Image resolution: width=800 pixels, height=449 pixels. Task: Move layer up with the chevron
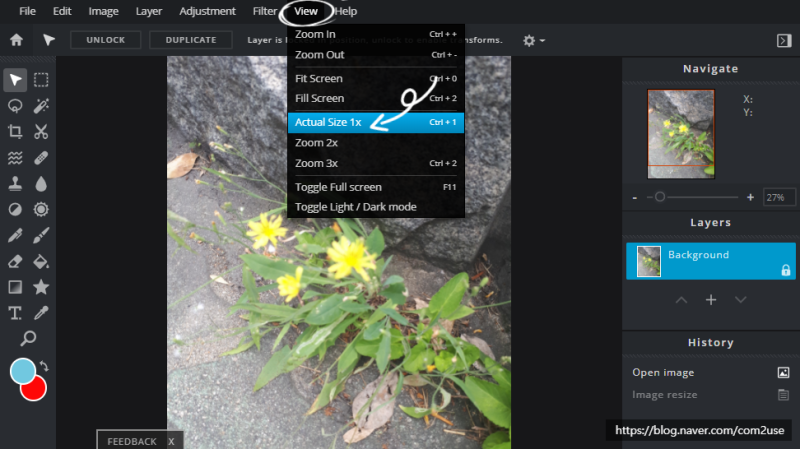point(681,300)
